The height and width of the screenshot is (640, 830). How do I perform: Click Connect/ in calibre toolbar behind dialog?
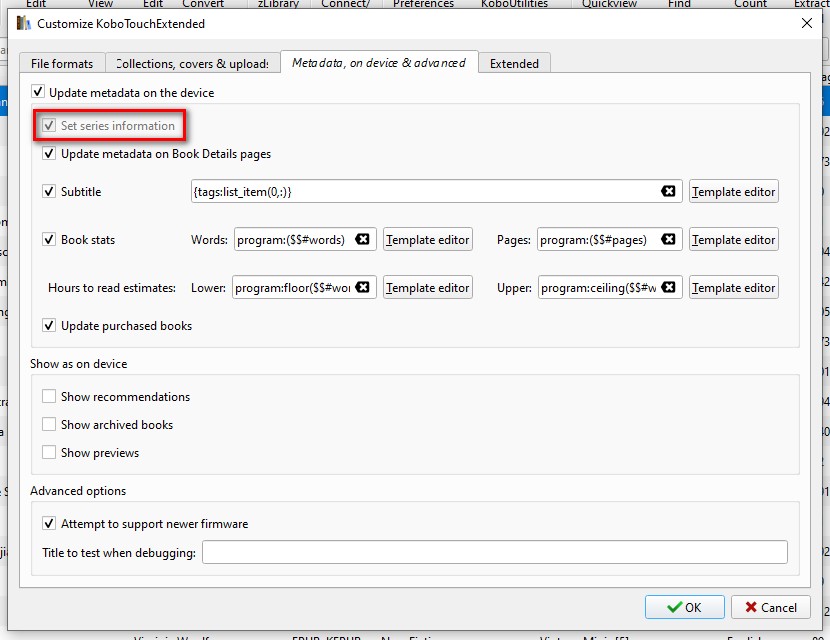(345, 4)
